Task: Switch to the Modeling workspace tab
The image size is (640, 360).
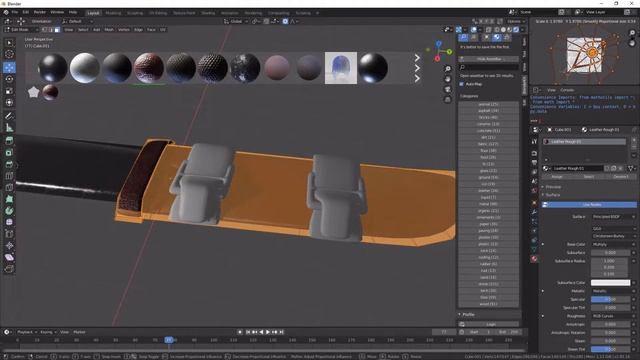Action: pyautogui.click(x=113, y=13)
